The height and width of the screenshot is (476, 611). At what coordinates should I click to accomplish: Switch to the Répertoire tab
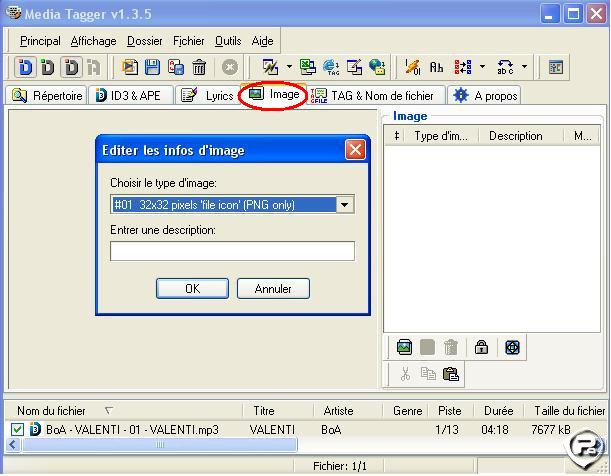click(x=47, y=95)
